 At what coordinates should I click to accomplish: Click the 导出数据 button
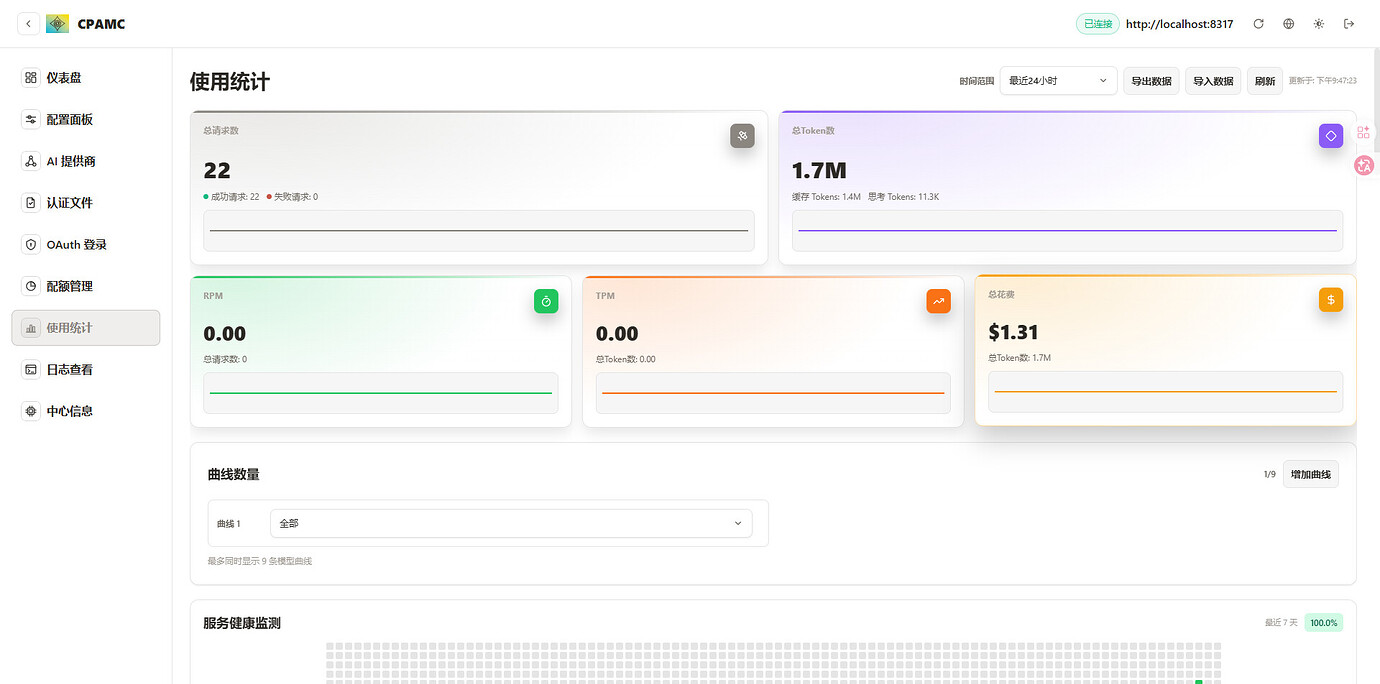pos(1152,81)
